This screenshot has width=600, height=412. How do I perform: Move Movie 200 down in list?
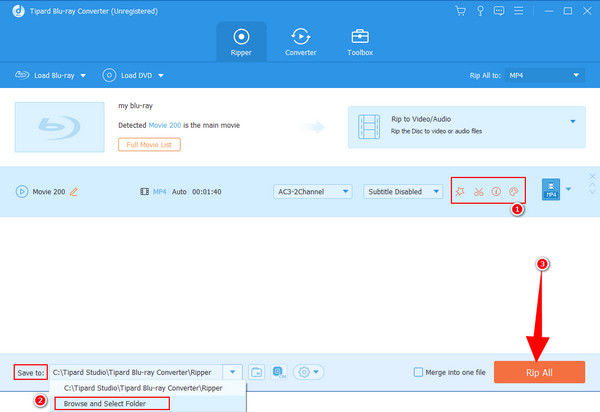[x=592, y=191]
